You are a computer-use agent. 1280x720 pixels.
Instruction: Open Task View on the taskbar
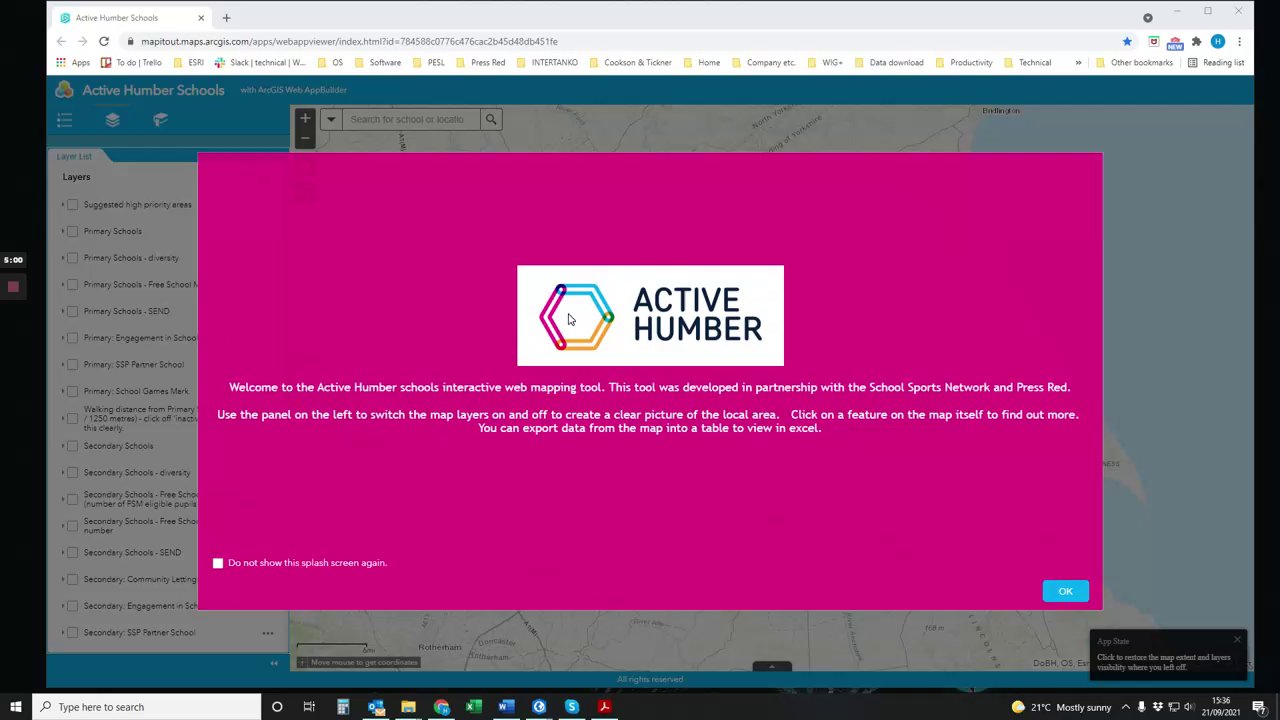click(x=309, y=707)
